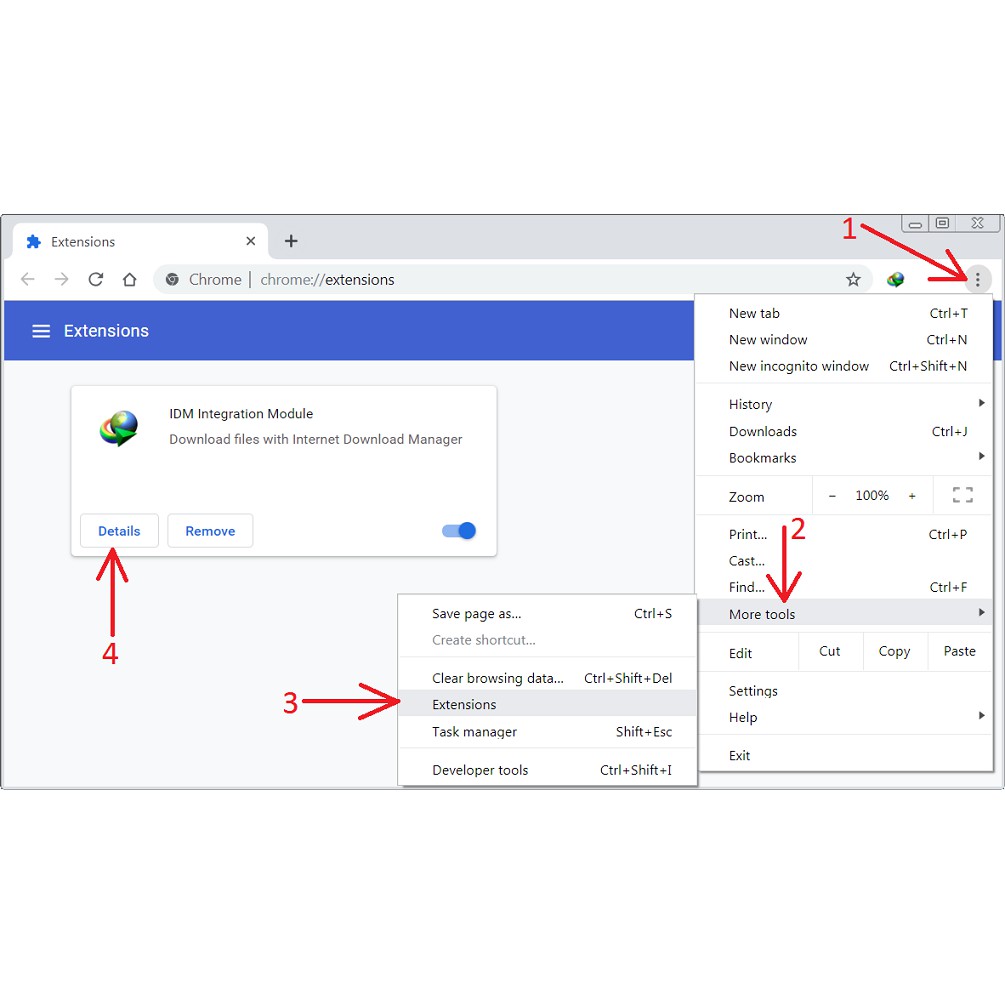Click the home icon in toolbar
1005x1005 pixels.
[x=129, y=280]
